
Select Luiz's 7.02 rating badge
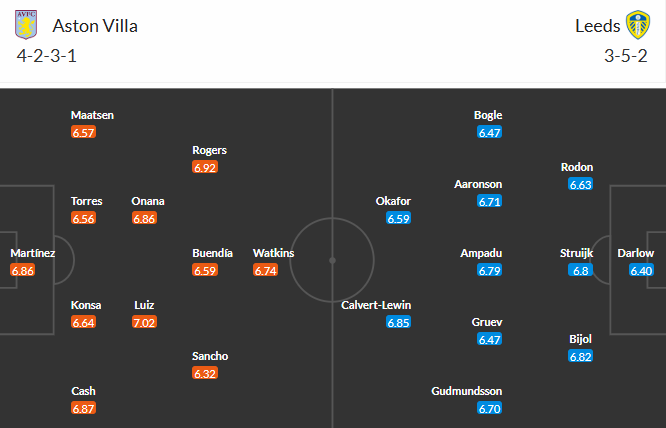[x=145, y=322]
